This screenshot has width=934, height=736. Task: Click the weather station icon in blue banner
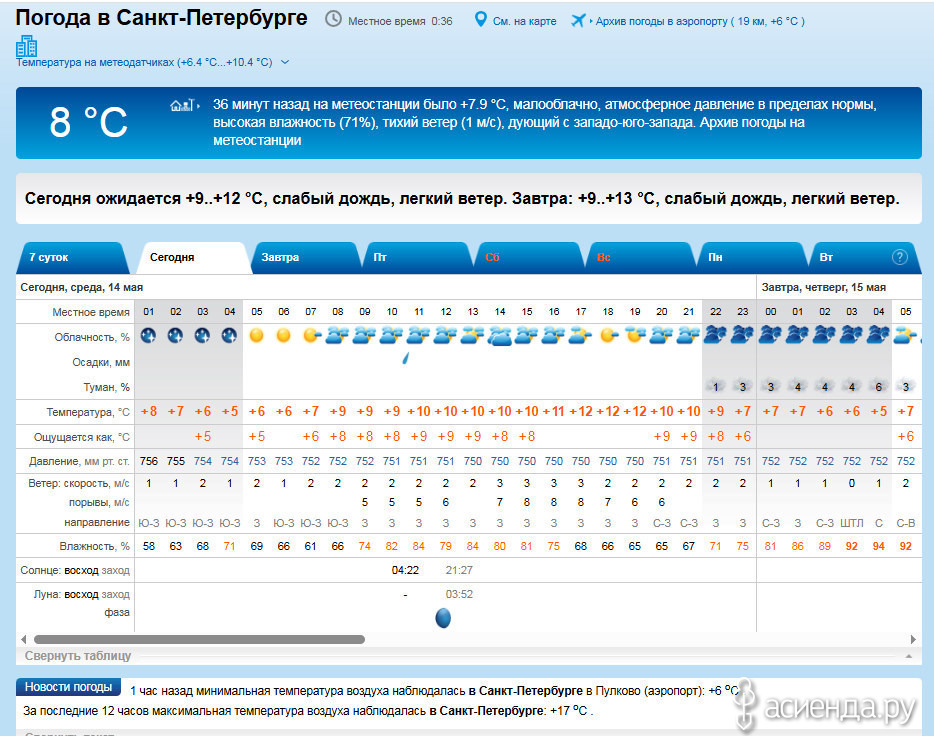[183, 105]
